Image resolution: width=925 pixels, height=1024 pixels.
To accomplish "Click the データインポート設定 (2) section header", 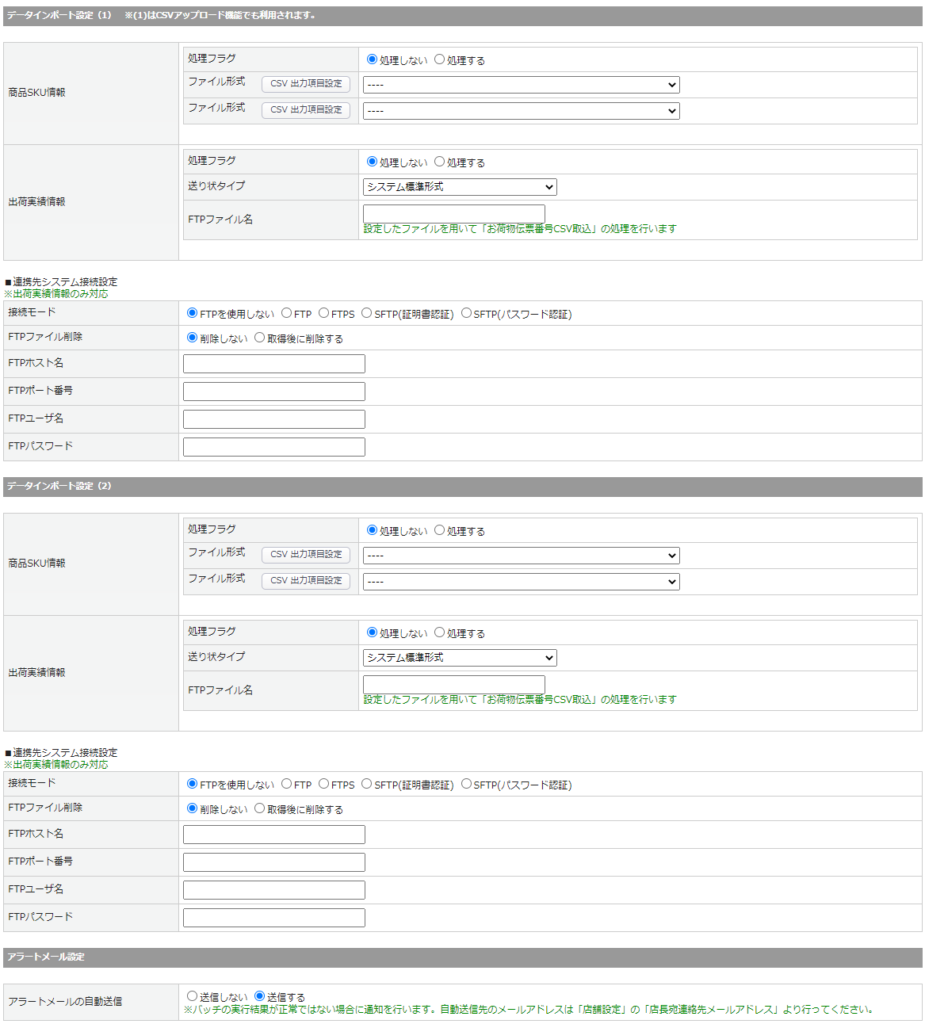I will point(462,487).
